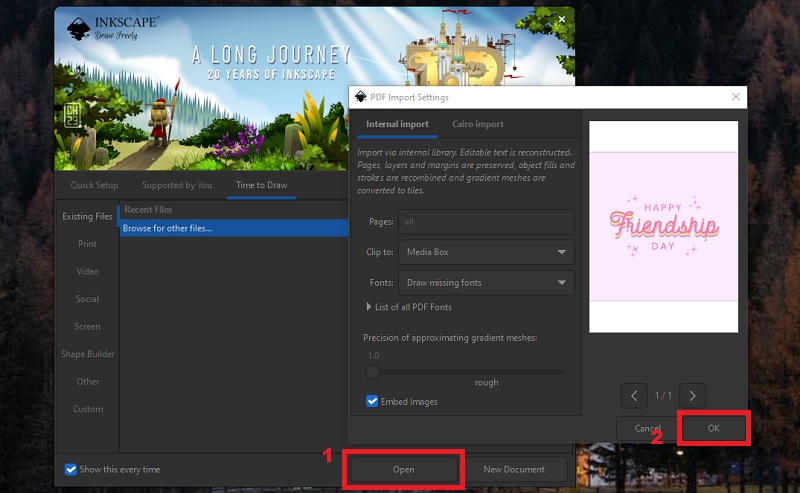Click the Inkscape logo in PDF dialog title
The image size is (800, 493).
(361, 97)
